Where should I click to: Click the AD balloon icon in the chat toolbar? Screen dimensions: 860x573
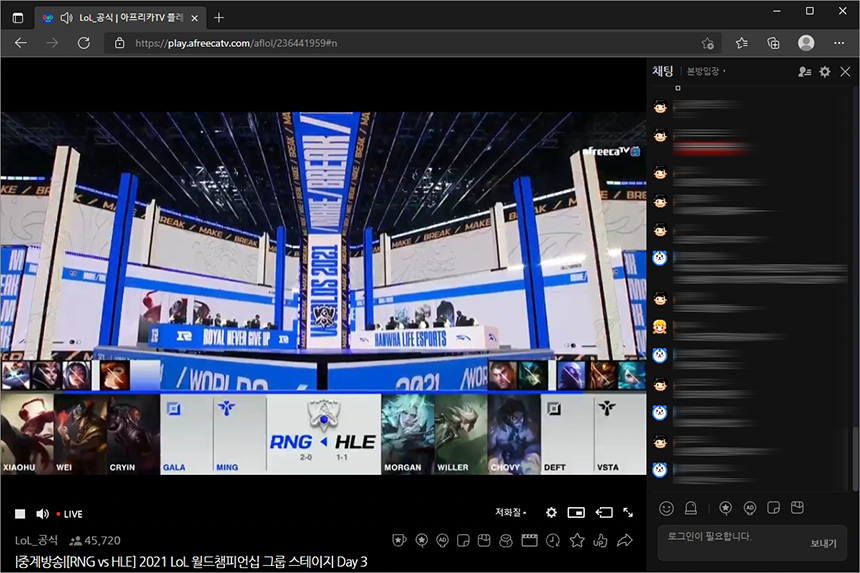[749, 508]
